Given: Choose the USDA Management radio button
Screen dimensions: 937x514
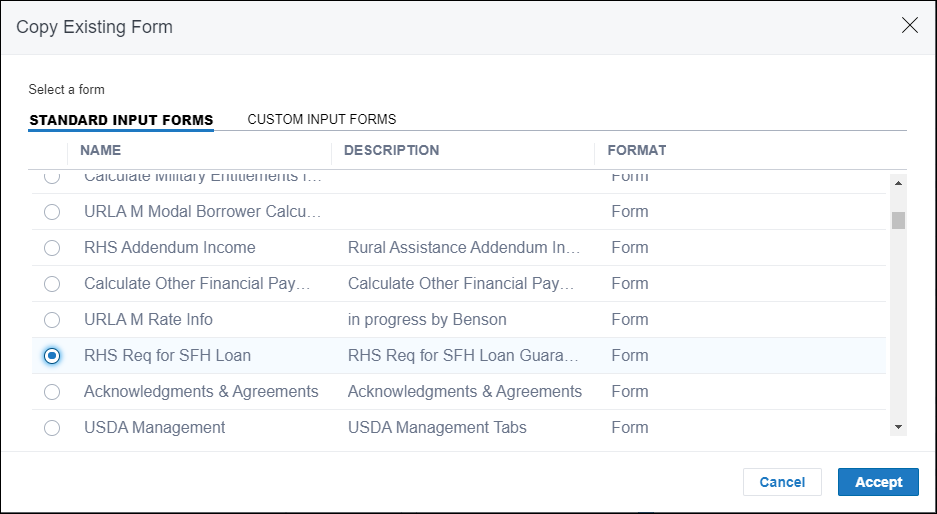Looking at the screenshot, I should pos(52,428).
